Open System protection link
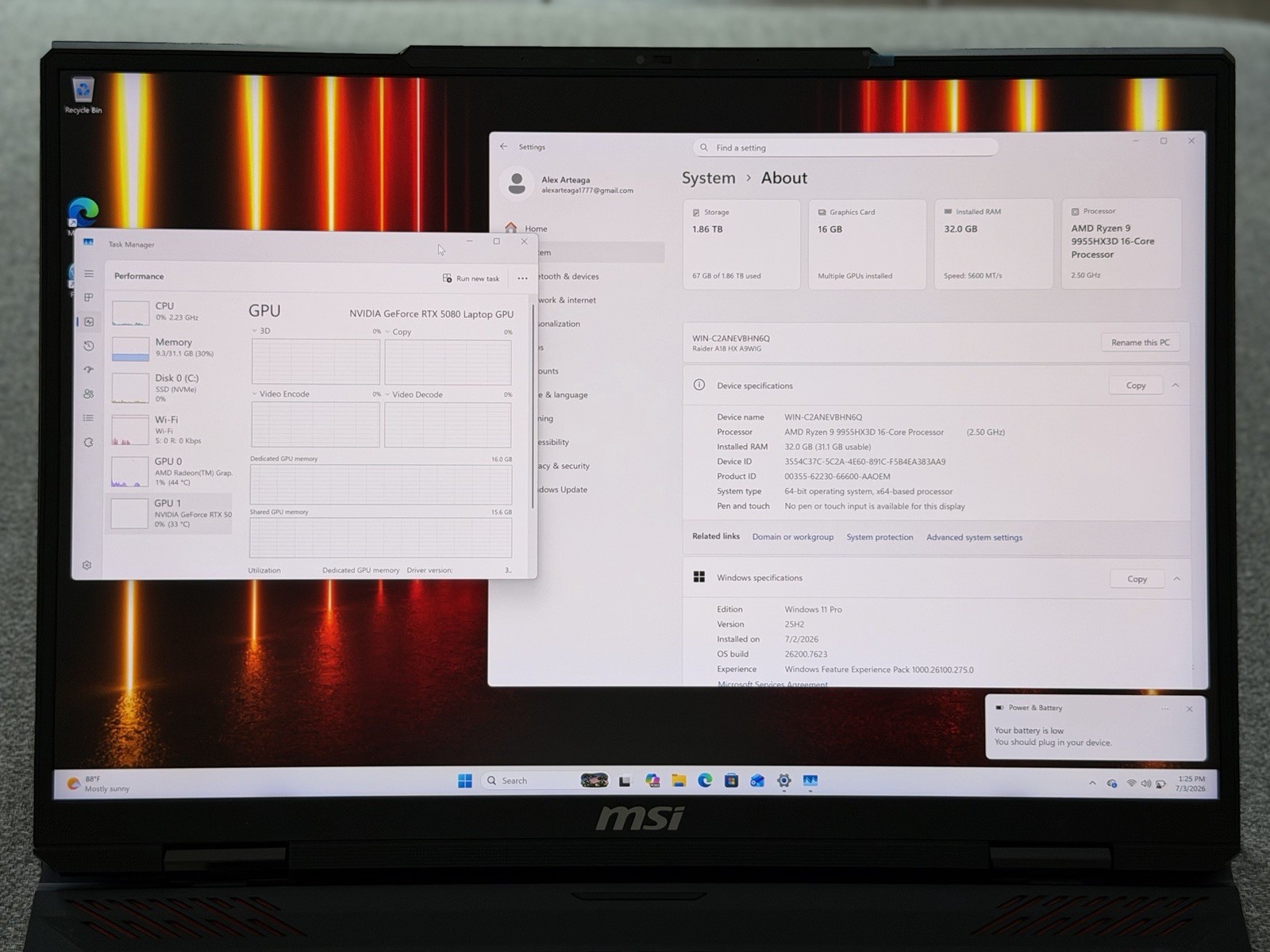The image size is (1270, 952). point(879,537)
